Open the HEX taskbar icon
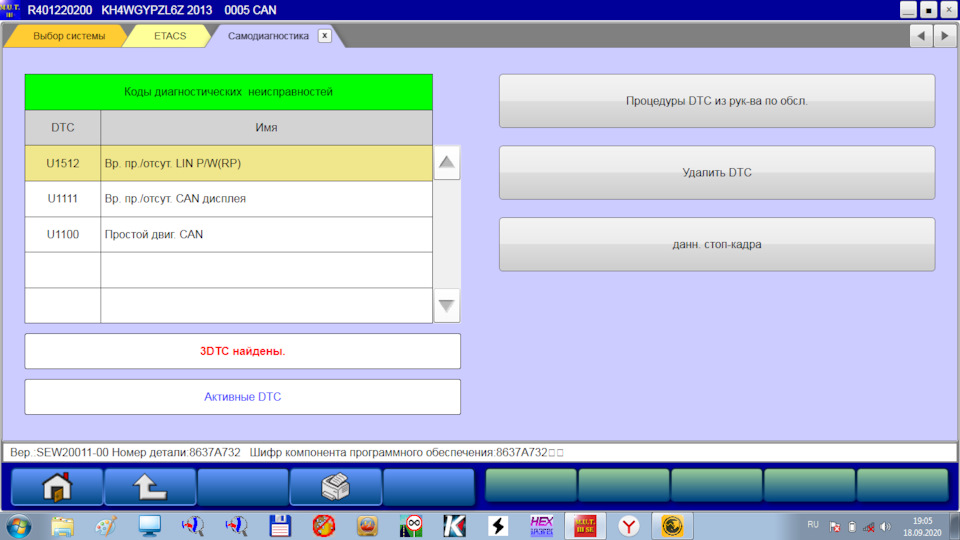Image resolution: width=960 pixels, height=540 pixels. point(541,526)
